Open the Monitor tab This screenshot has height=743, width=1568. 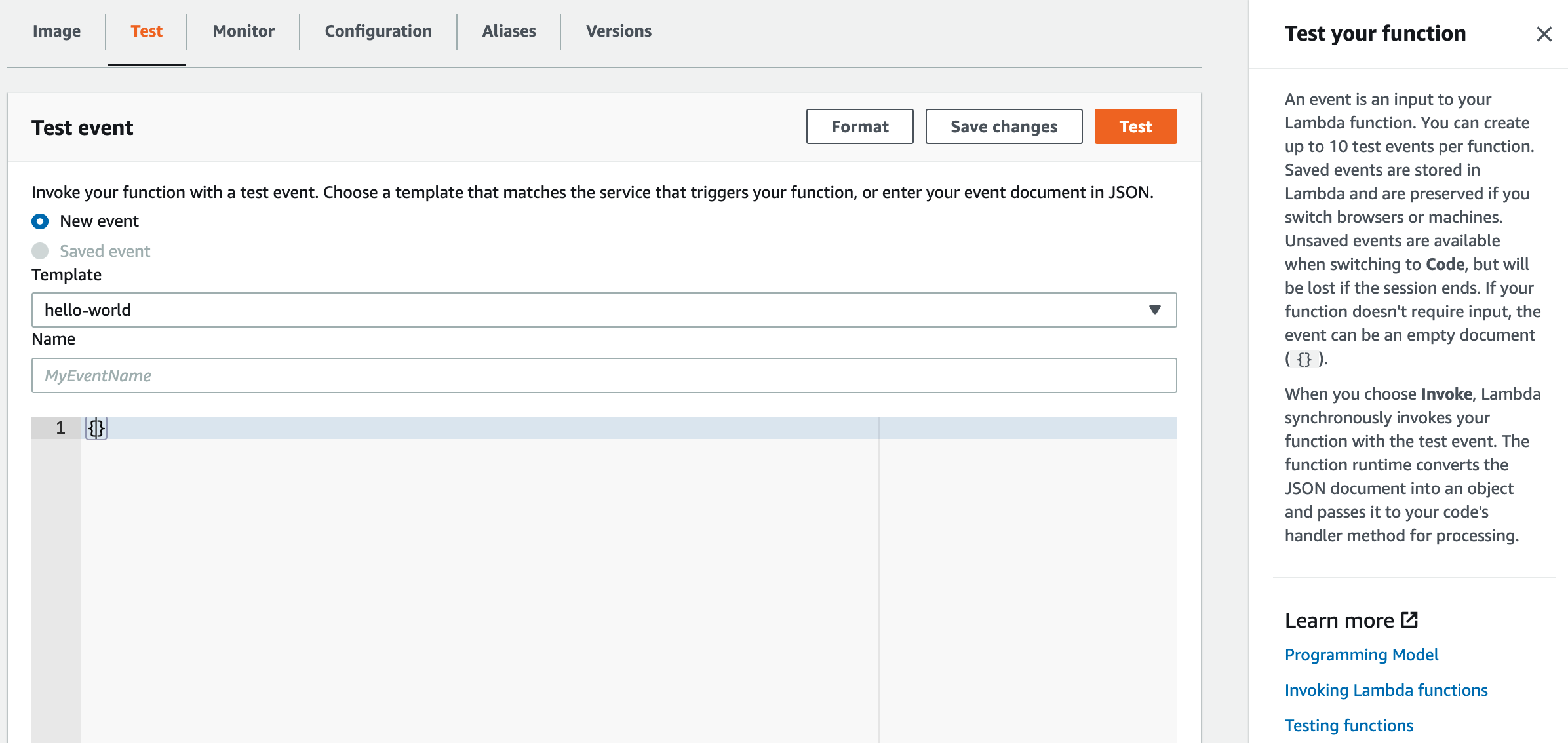(x=243, y=31)
